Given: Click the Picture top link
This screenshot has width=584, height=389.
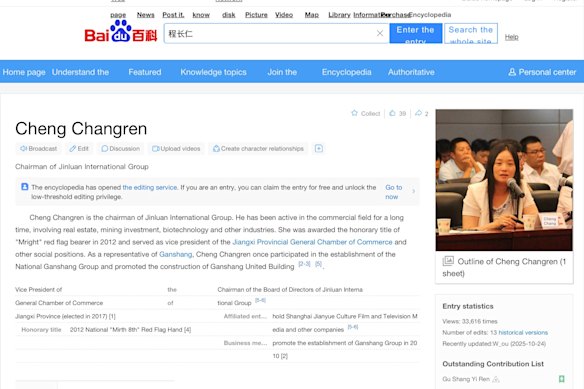Looking at the screenshot, I should tap(256, 15).
